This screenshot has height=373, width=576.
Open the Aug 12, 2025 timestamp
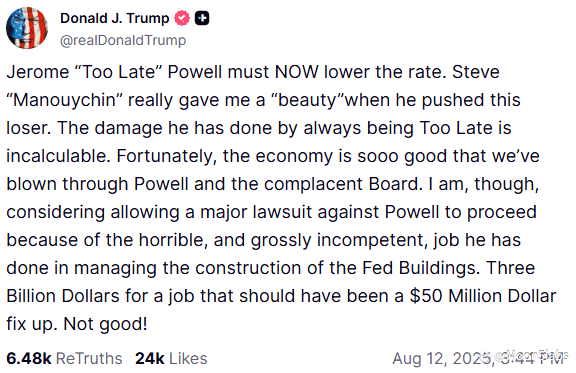pos(478,359)
